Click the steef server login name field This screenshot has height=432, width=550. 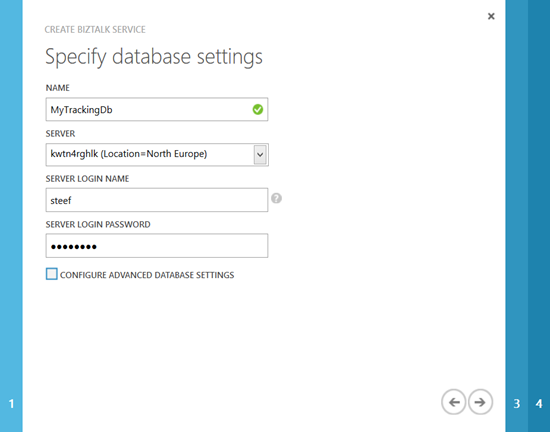point(157,200)
